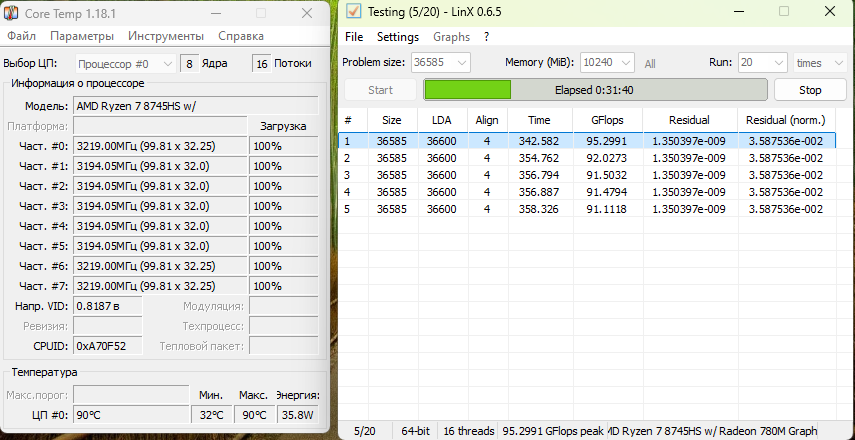Expand the Run count 20 dropdown
The height and width of the screenshot is (440, 855).
click(x=762, y=63)
